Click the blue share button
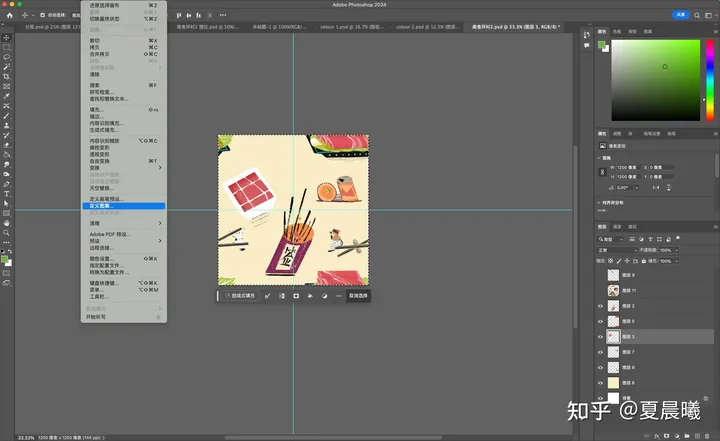Viewport: 720px width, 441px height. (681, 15)
